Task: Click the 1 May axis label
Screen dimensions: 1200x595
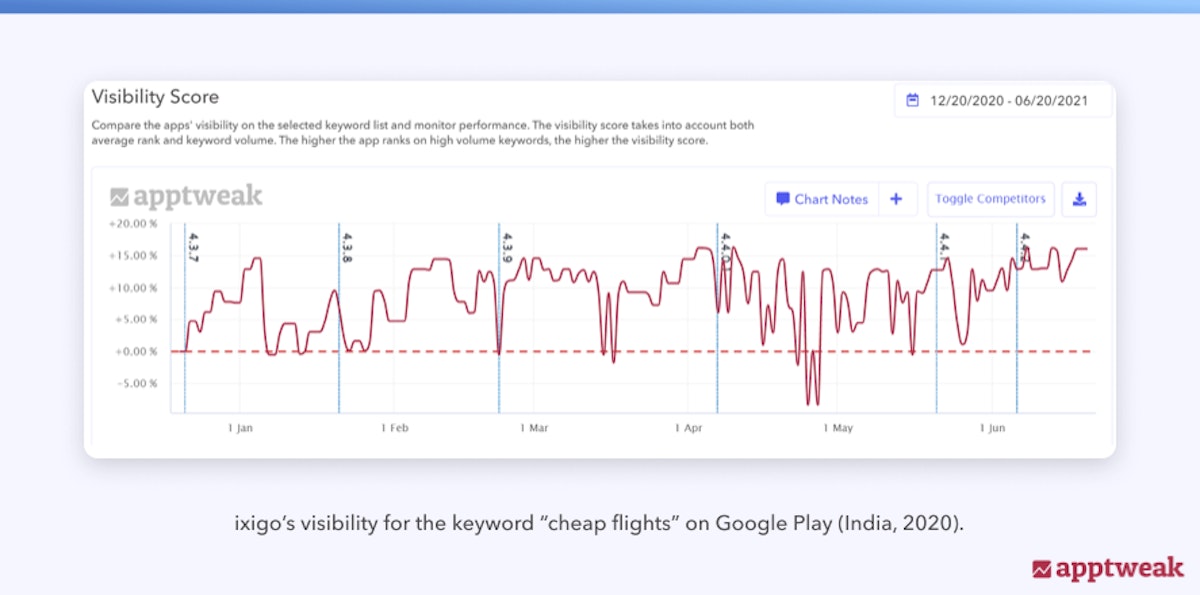Action: click(838, 428)
